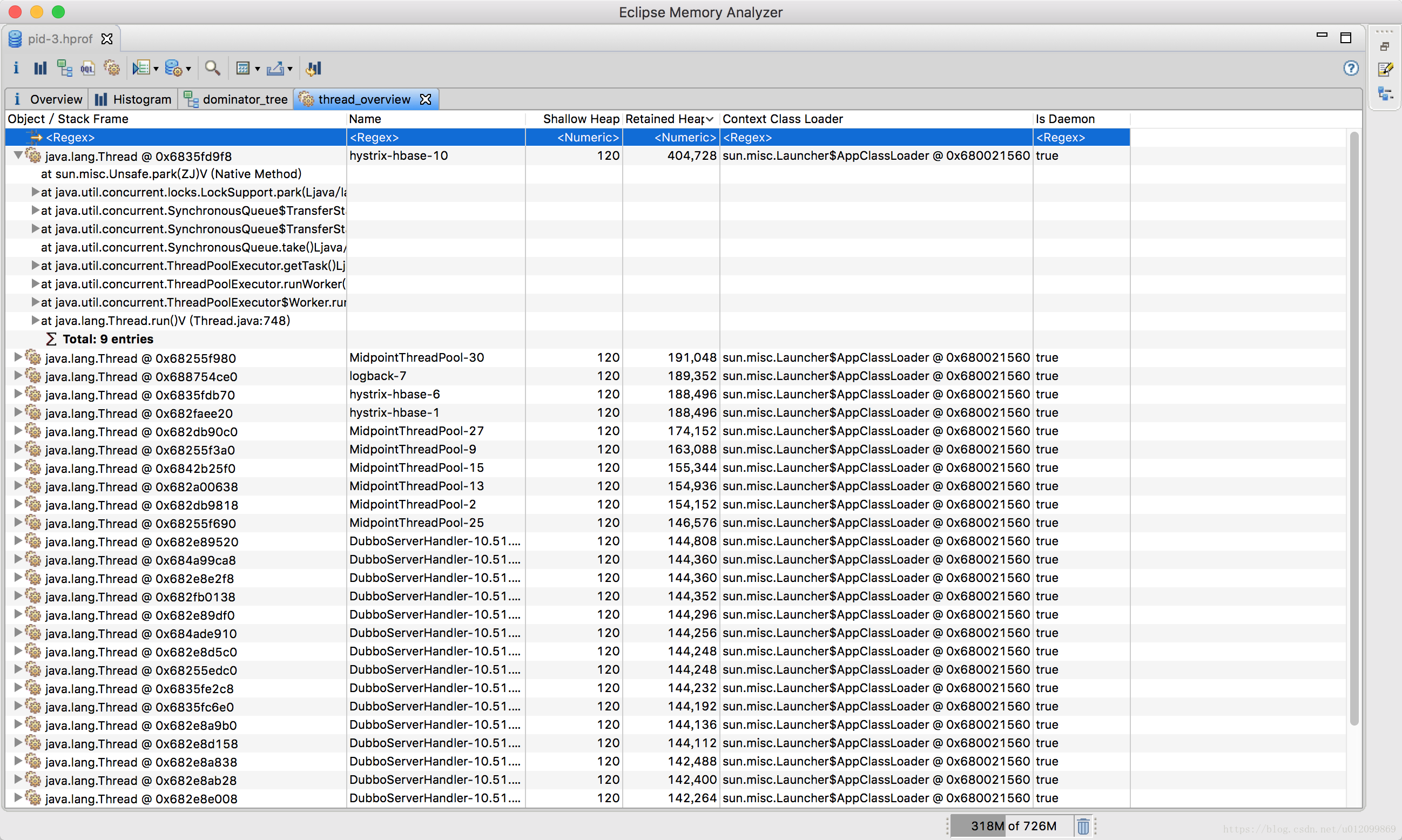Expand thread hystrix-hbase-1 row
The height and width of the screenshot is (840, 1402).
tap(18, 412)
